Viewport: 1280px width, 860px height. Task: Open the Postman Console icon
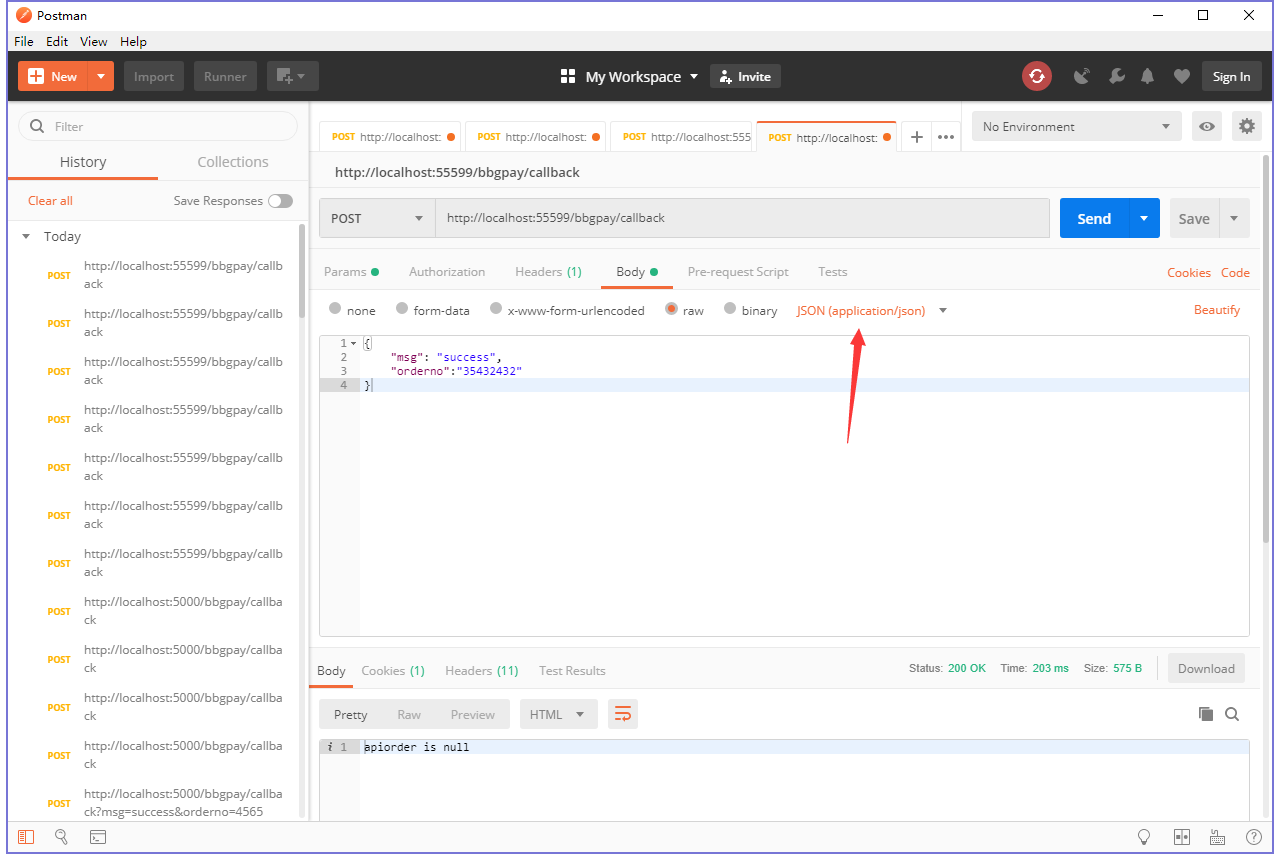(98, 837)
